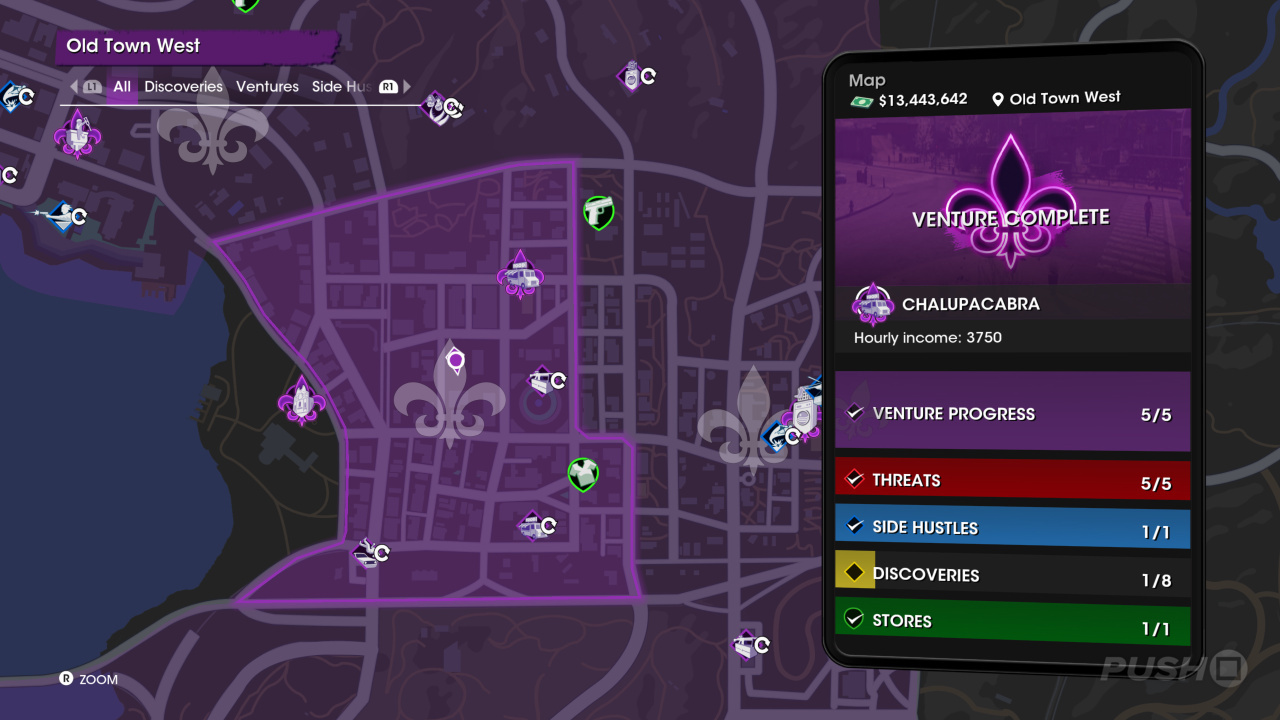Switch to the Discoveries filter tab
The image size is (1280, 720).
(x=183, y=87)
